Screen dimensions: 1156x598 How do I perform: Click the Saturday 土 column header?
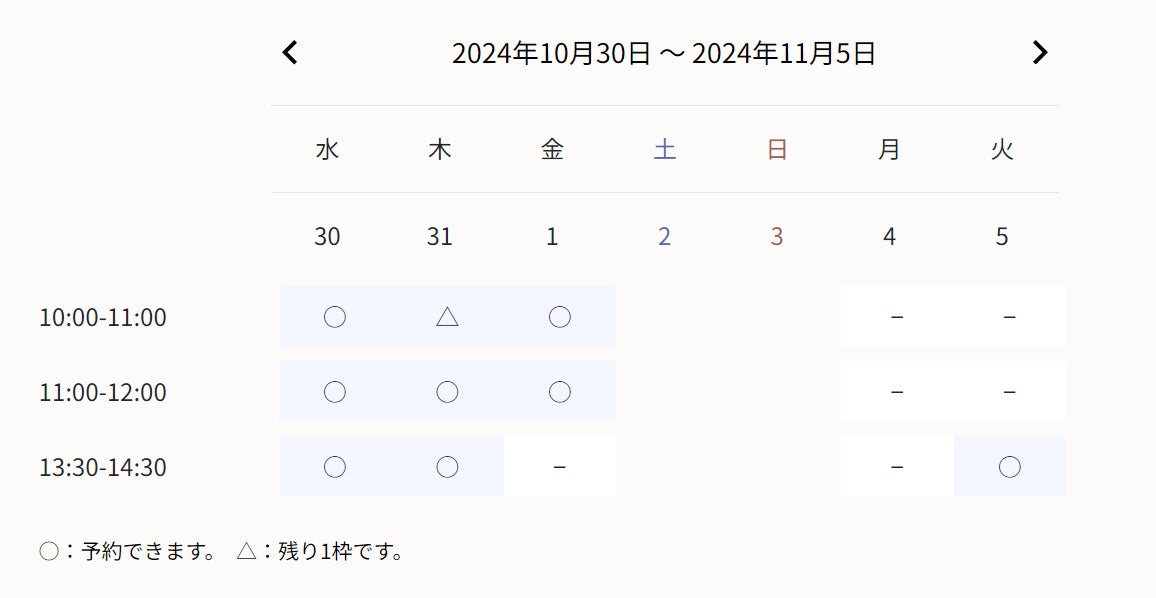[665, 150]
